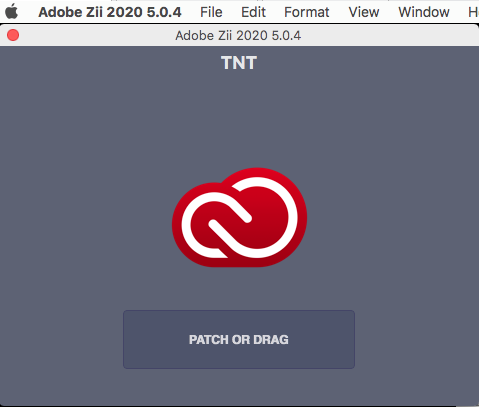Click the red Creative Cloud logo
Image resolution: width=479 pixels, height=407 pixels.
coord(239,217)
